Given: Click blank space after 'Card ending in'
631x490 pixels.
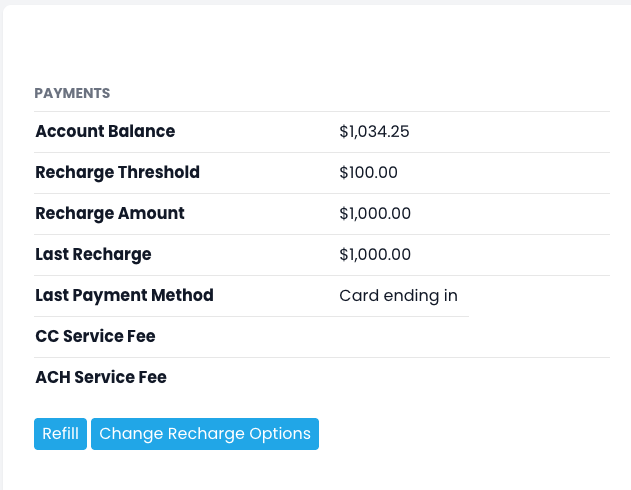Looking at the screenshot, I should [540, 295].
